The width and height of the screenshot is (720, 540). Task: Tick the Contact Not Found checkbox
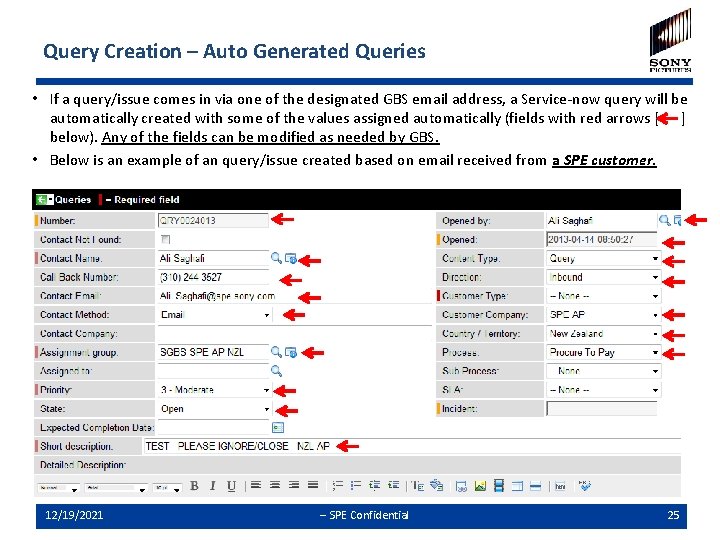pos(166,239)
